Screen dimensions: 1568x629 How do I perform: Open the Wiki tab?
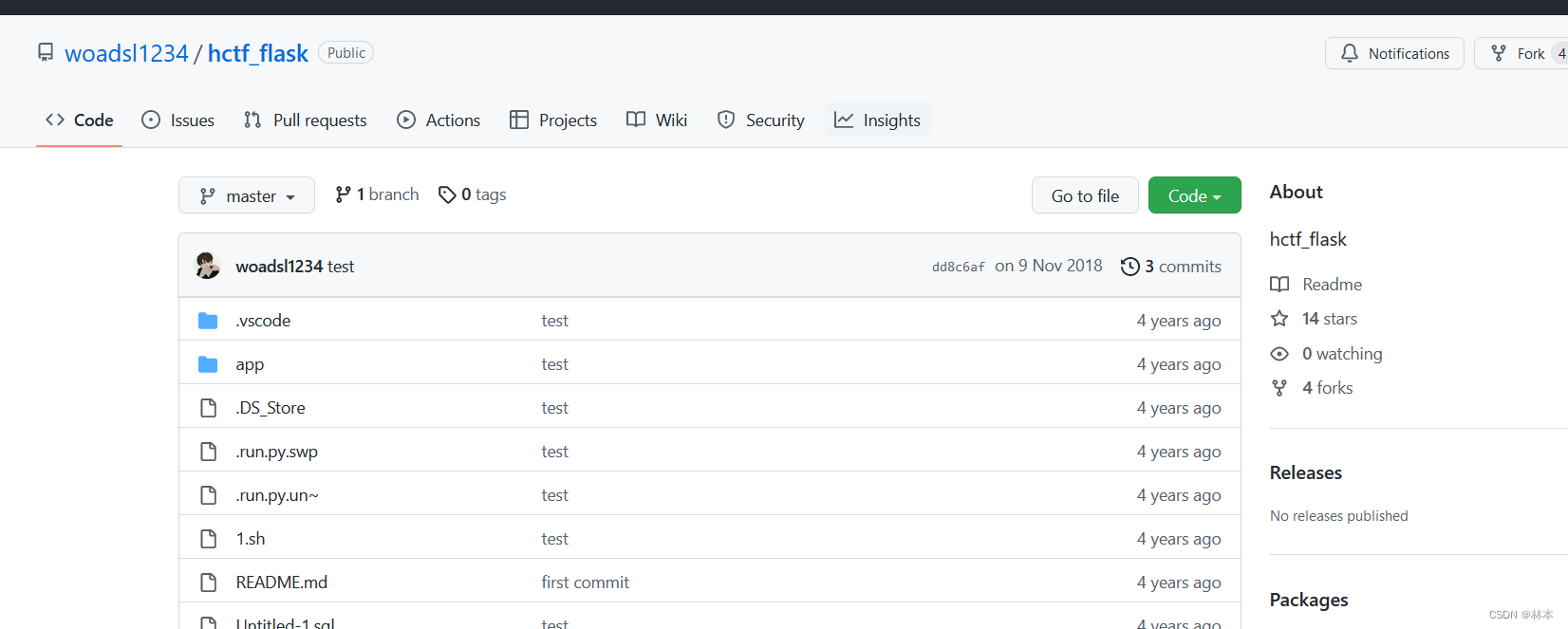(657, 120)
